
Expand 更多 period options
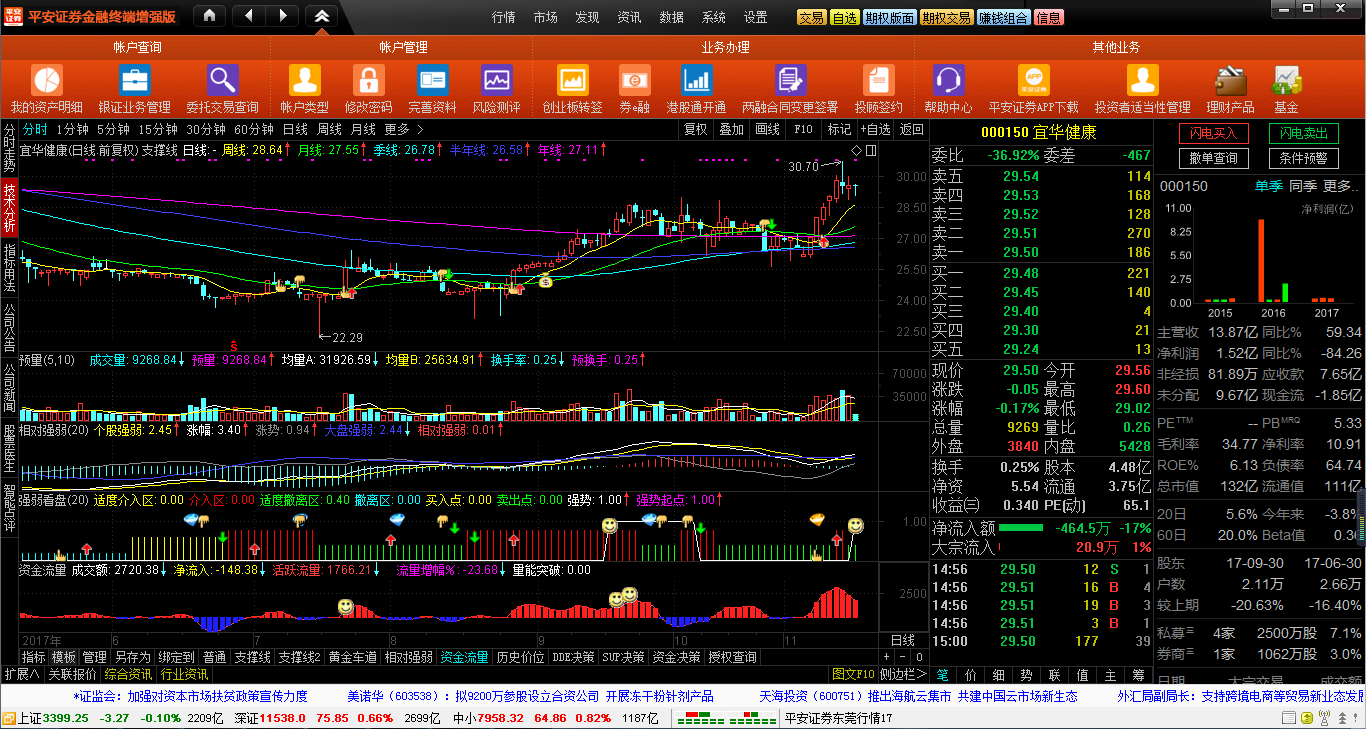click(404, 129)
